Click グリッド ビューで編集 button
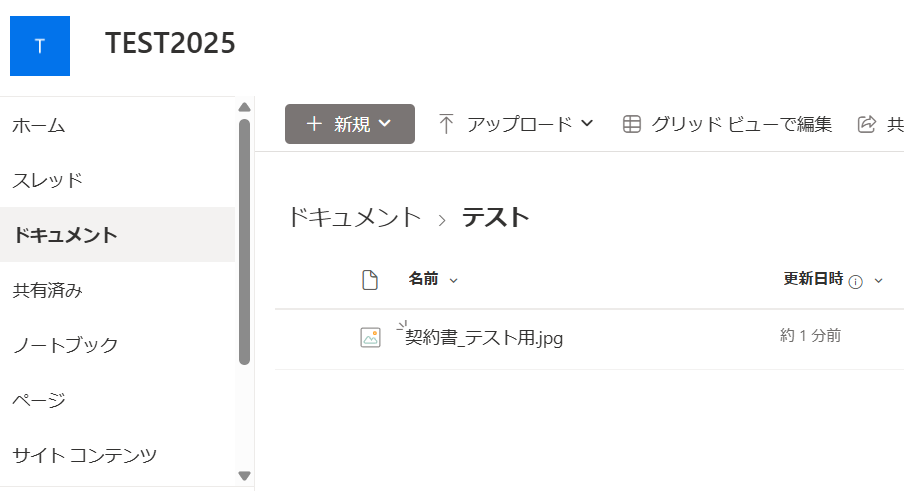The width and height of the screenshot is (904, 491). click(x=741, y=124)
